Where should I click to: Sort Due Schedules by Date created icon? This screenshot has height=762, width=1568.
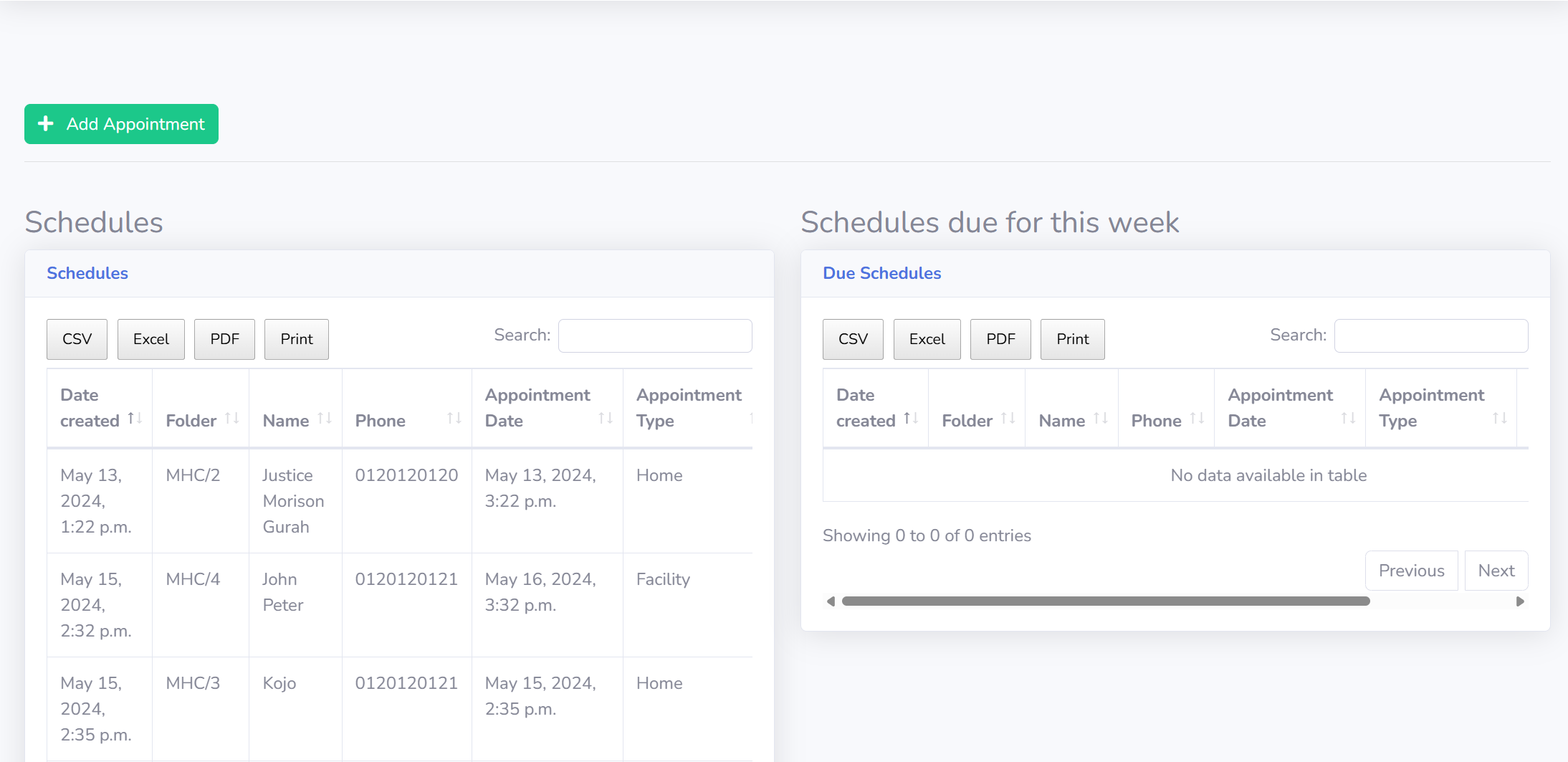pos(911,418)
